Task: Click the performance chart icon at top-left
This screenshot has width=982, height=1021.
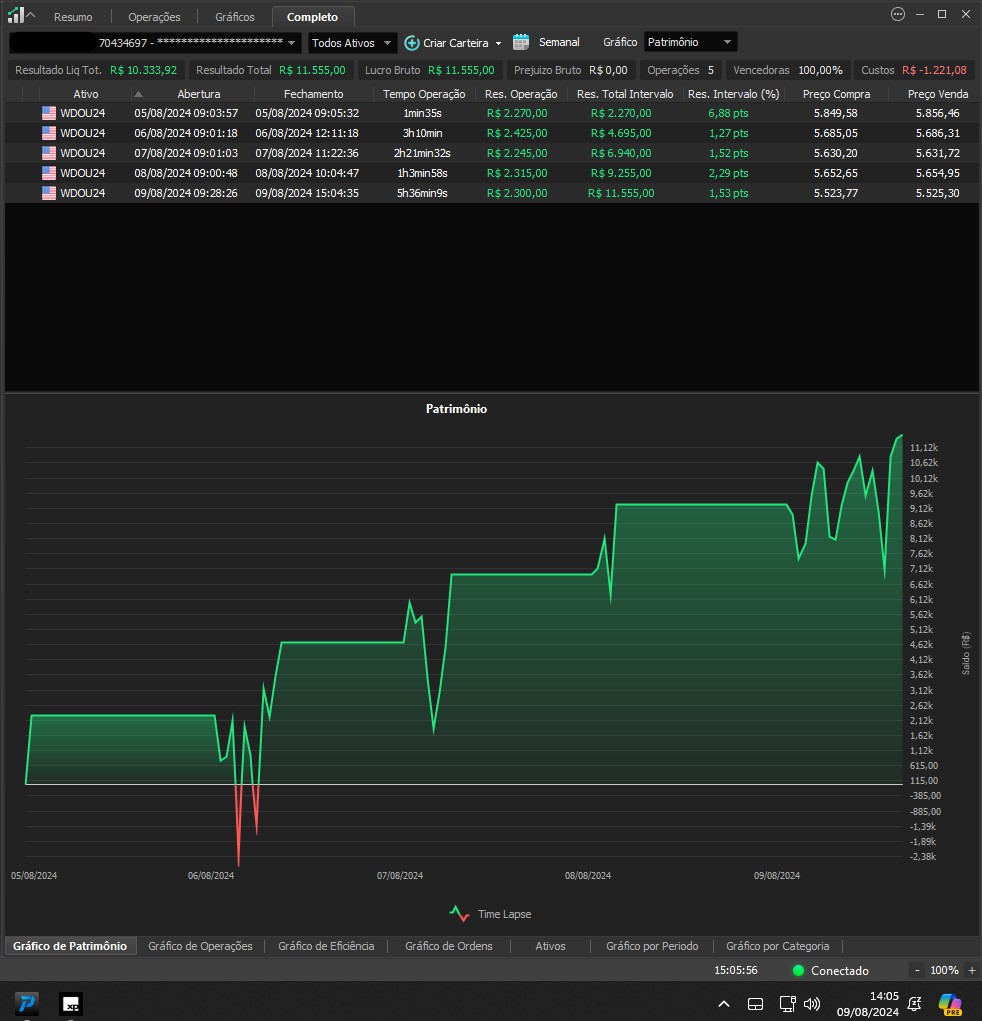Action: tap(16, 15)
